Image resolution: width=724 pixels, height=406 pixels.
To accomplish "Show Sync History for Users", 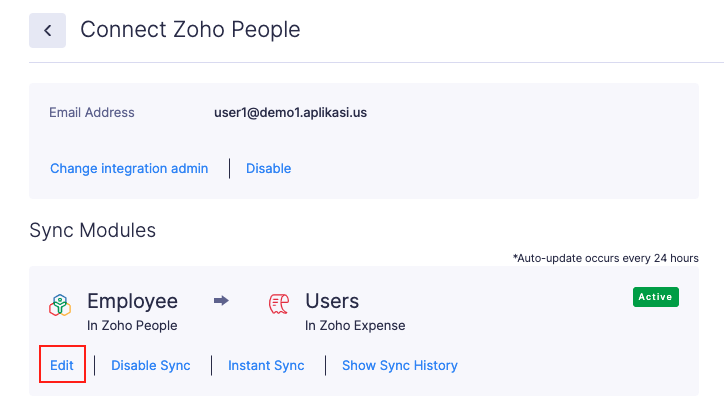I will click(400, 365).
